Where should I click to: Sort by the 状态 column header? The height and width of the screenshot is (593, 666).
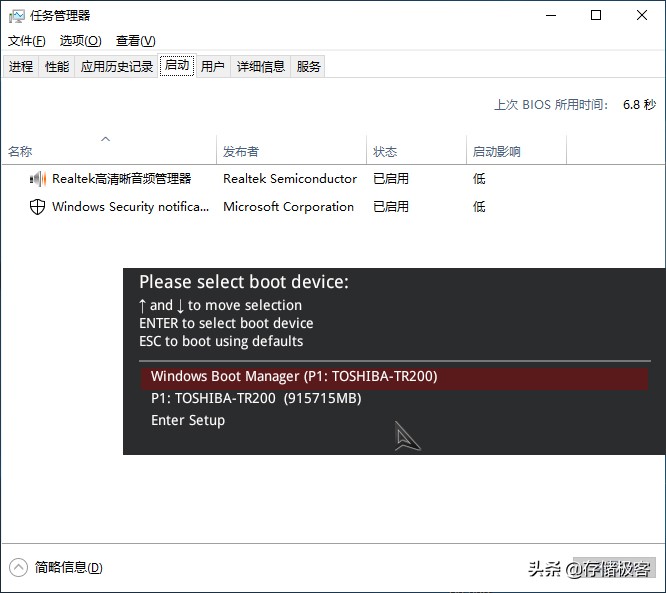[416, 150]
